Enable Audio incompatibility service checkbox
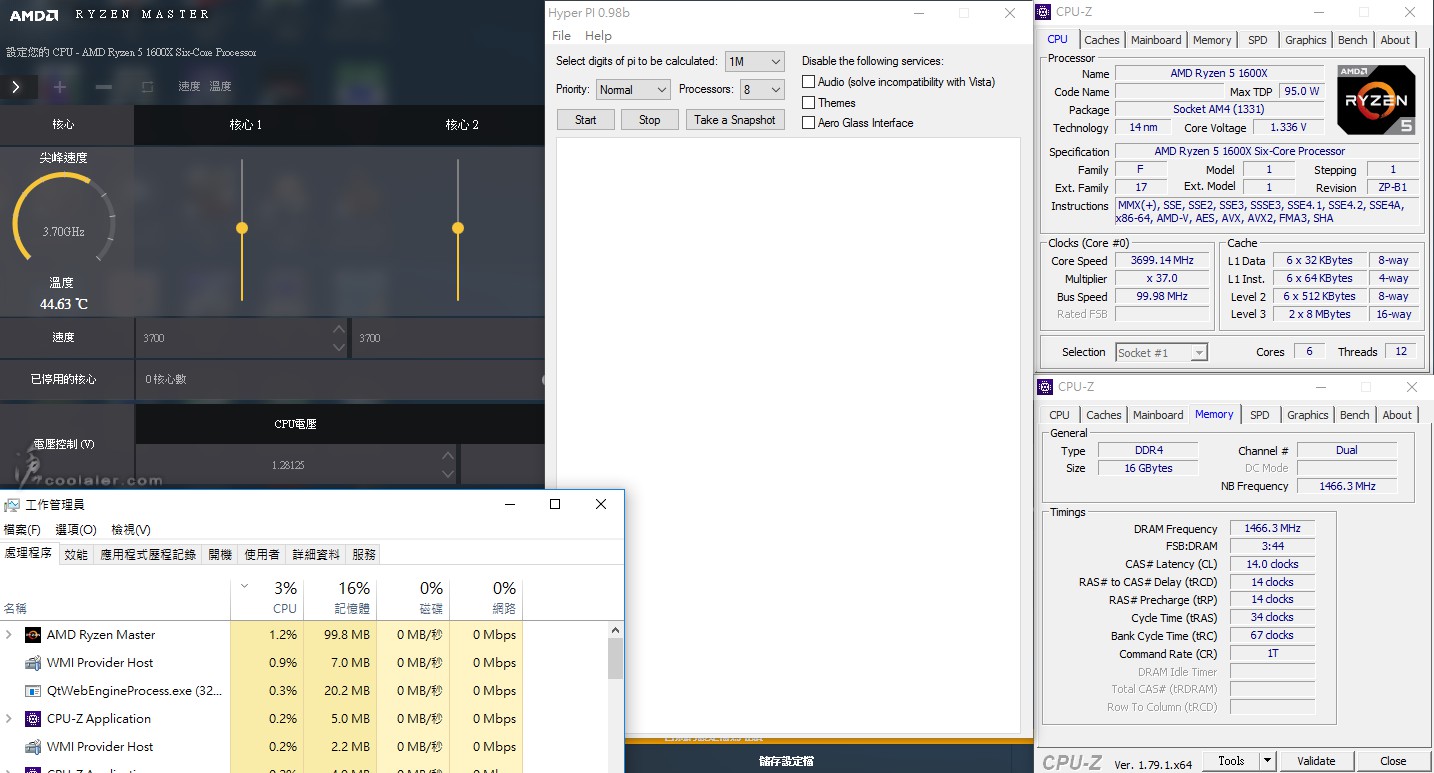 809,82
